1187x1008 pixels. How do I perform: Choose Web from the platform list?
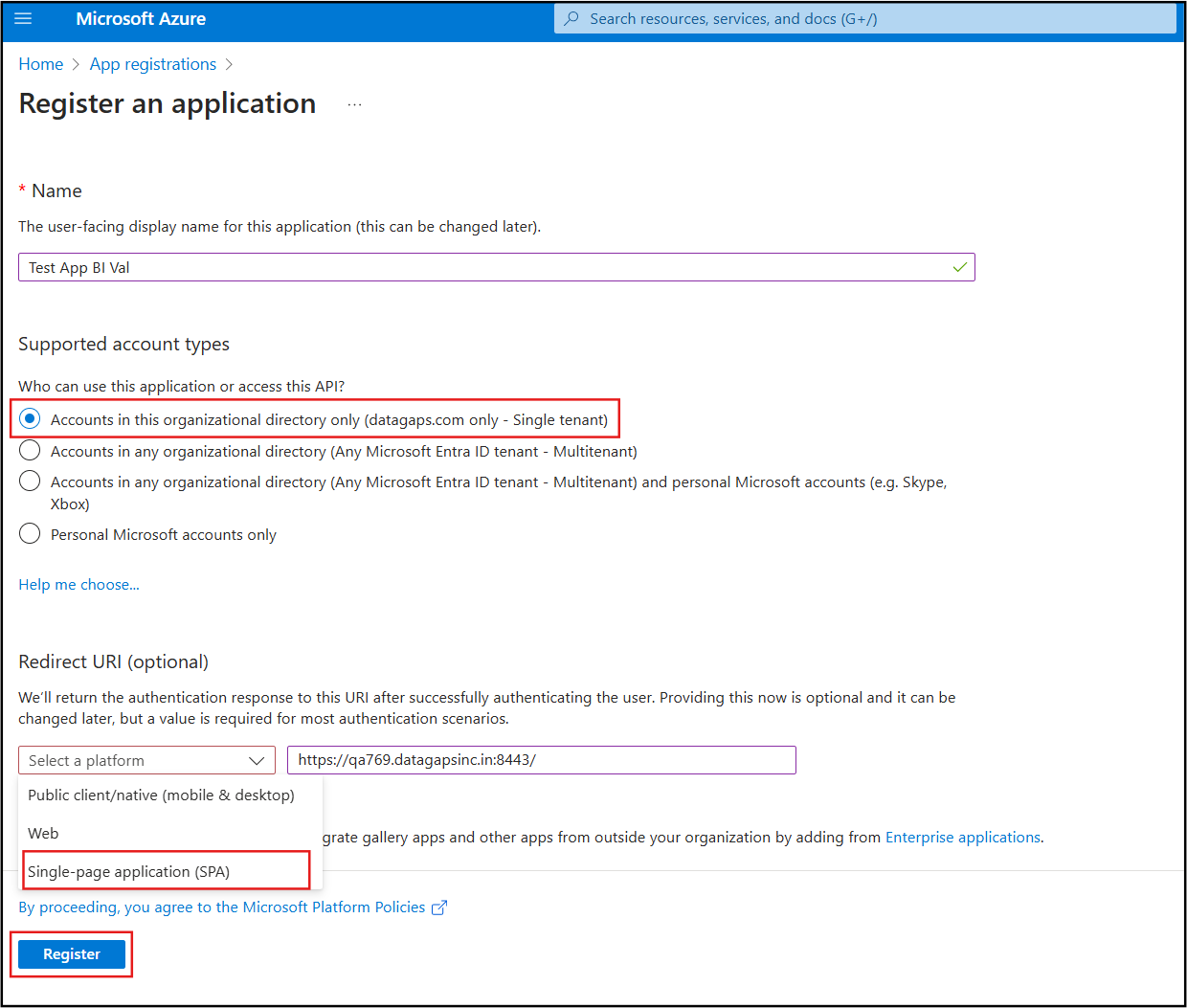(43, 833)
